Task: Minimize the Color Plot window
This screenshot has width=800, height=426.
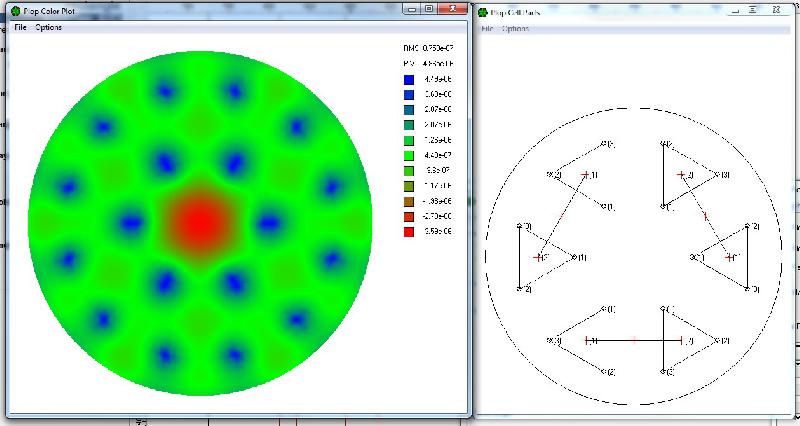Action: pos(412,9)
